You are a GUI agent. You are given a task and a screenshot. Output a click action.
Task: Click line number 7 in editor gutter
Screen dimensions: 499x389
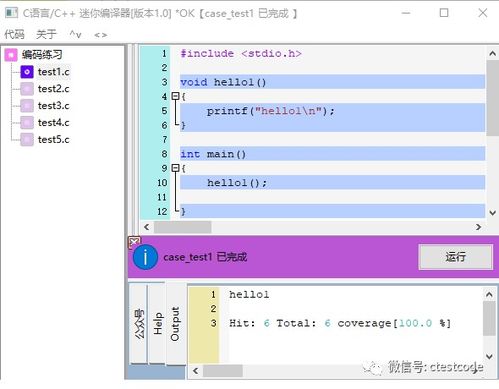pyautogui.click(x=164, y=139)
